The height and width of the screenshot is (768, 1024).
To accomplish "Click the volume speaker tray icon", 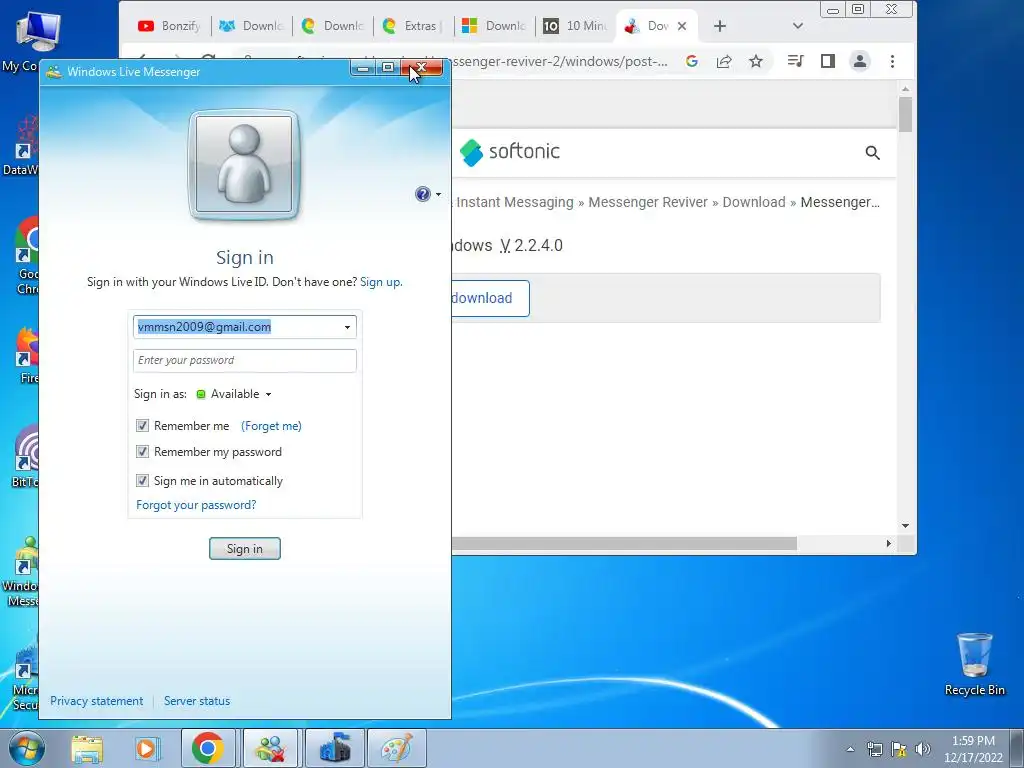I will [923, 749].
